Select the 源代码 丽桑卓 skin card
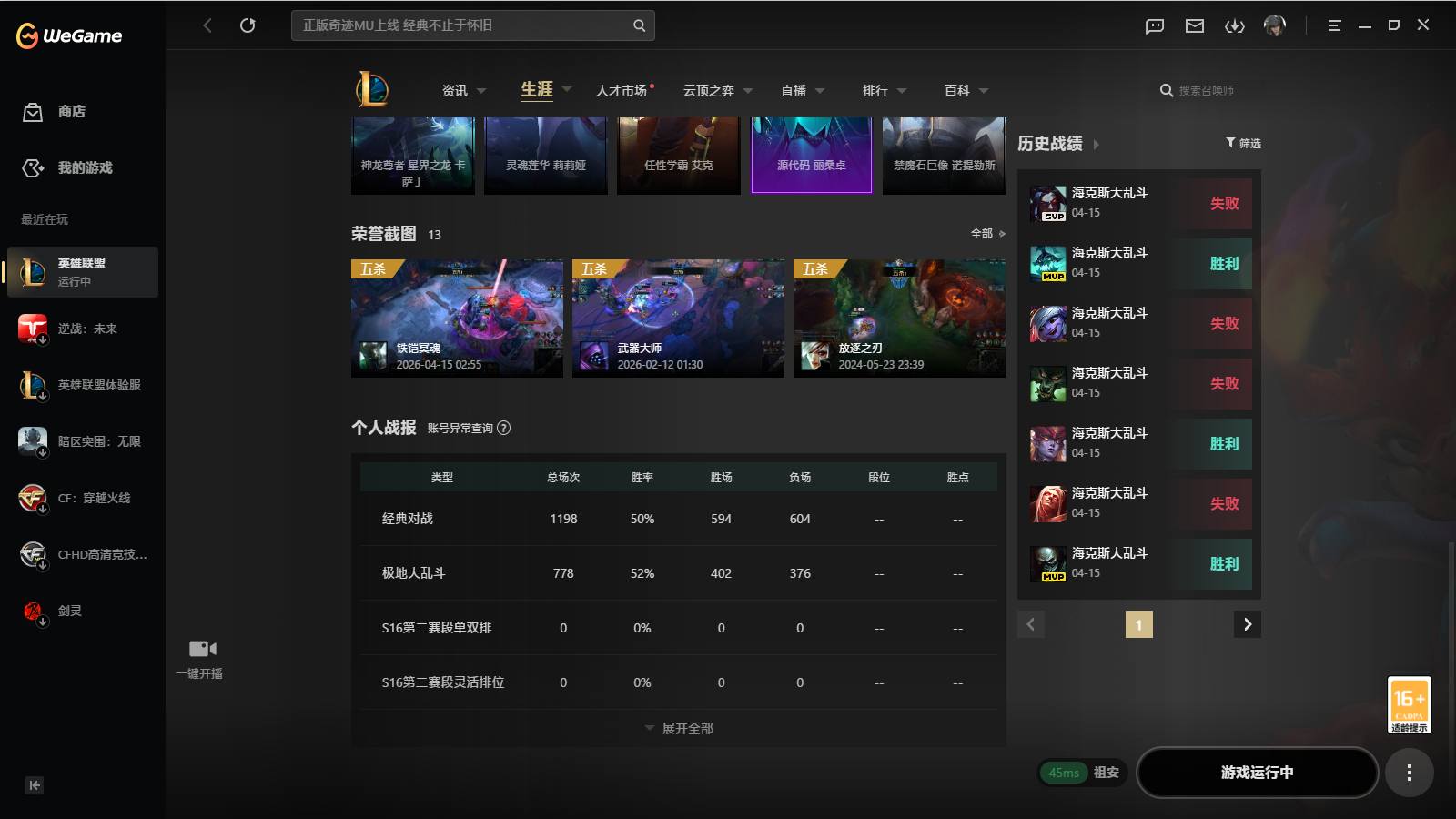 (x=812, y=156)
